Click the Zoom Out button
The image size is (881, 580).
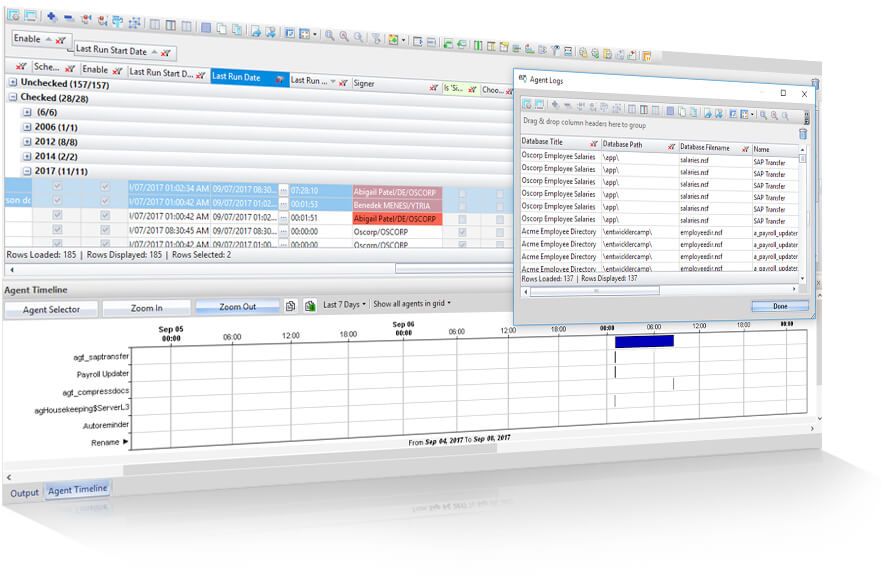238,307
